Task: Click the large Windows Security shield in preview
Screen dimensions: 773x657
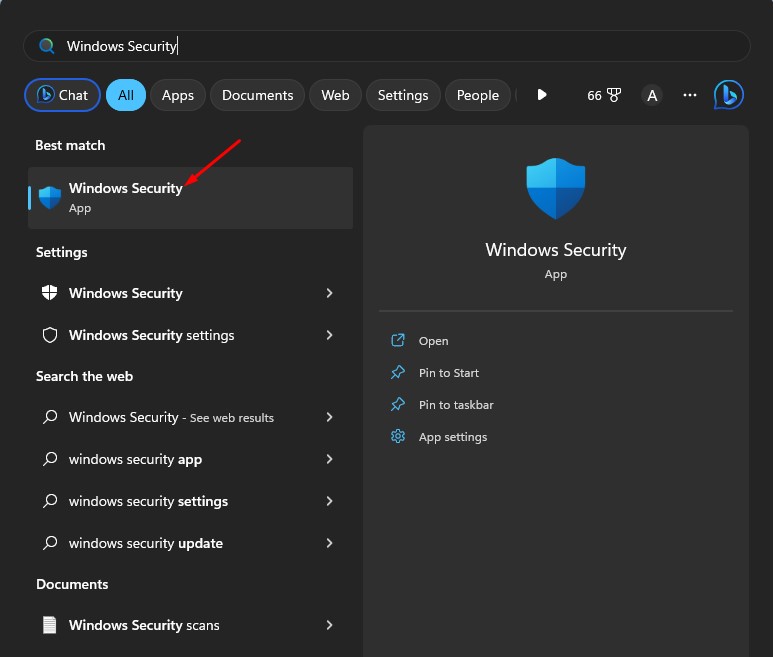Action: point(555,188)
